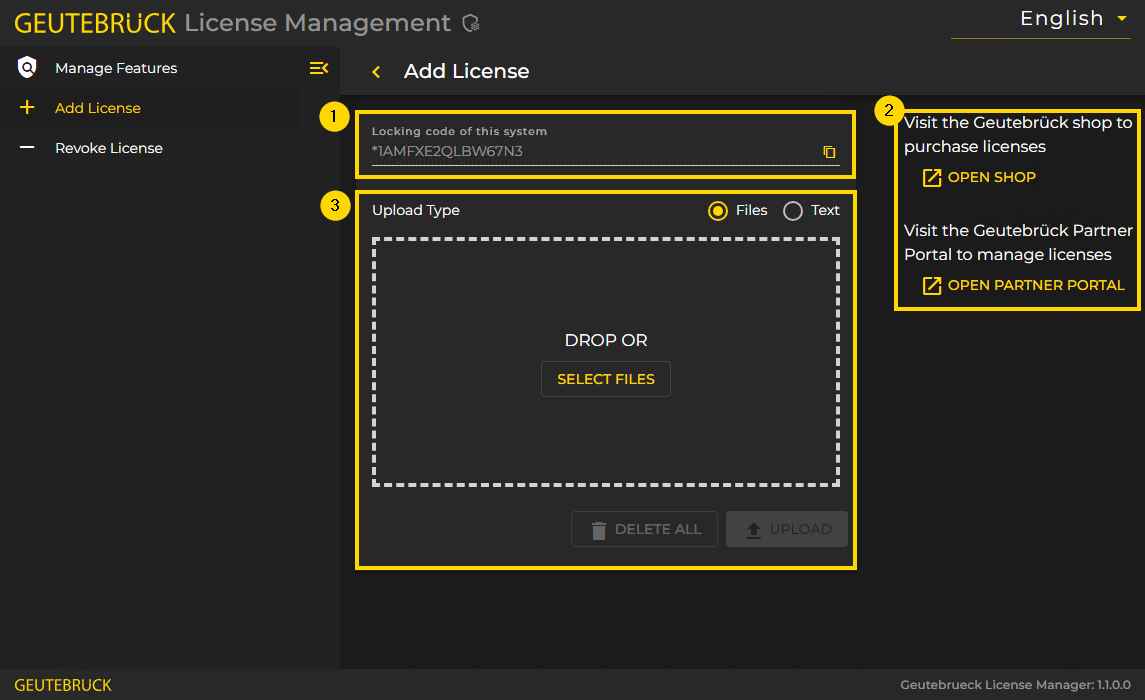Image resolution: width=1145 pixels, height=700 pixels.
Task: Click the settings shield icon next to License Management
Action: pos(471,23)
